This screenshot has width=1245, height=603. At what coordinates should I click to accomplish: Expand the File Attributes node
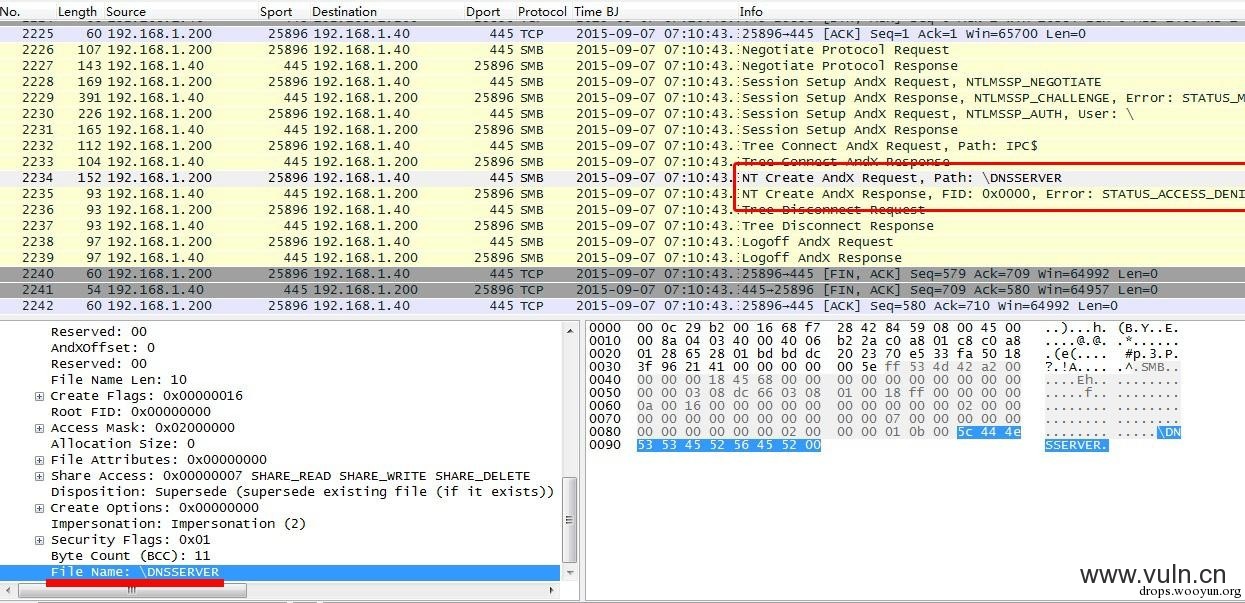point(40,460)
